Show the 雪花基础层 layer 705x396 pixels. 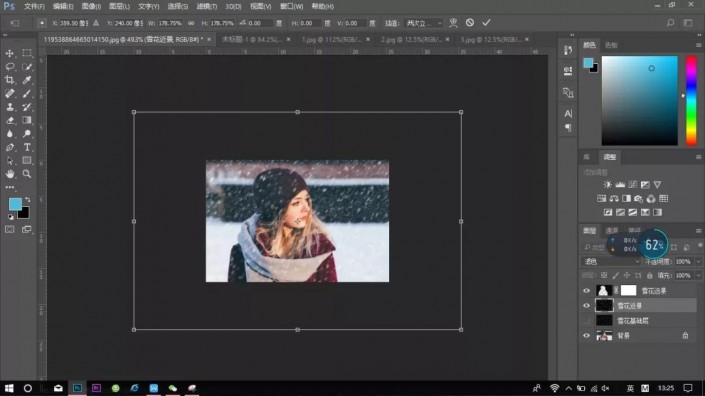586,320
